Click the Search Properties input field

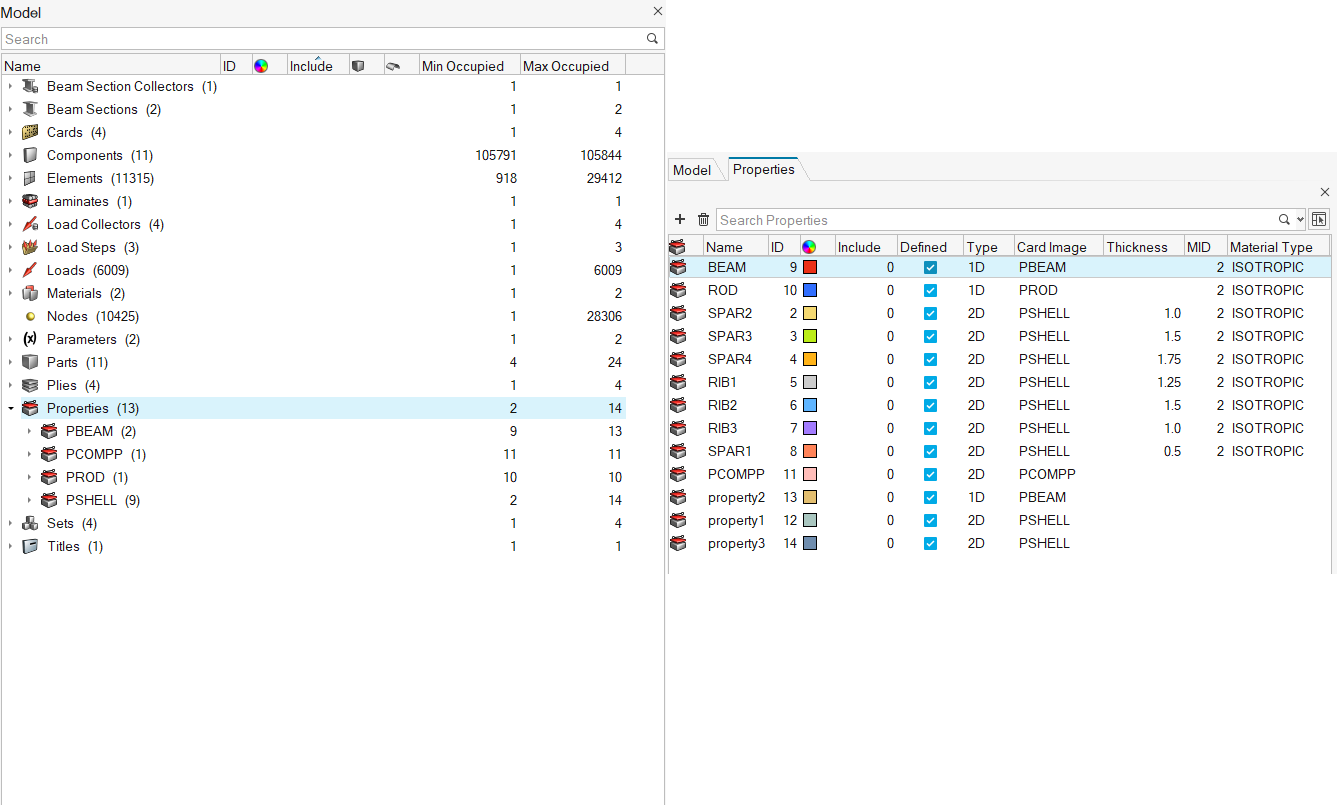995,220
